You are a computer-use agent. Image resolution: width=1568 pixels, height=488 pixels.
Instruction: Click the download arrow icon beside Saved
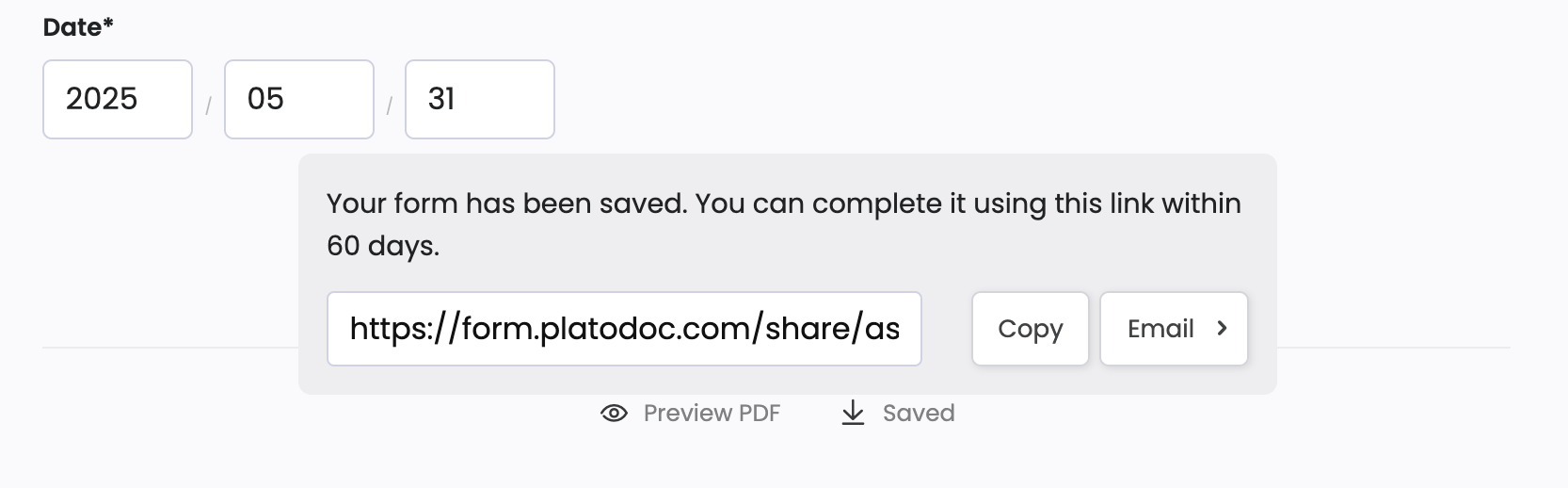pyautogui.click(x=853, y=414)
